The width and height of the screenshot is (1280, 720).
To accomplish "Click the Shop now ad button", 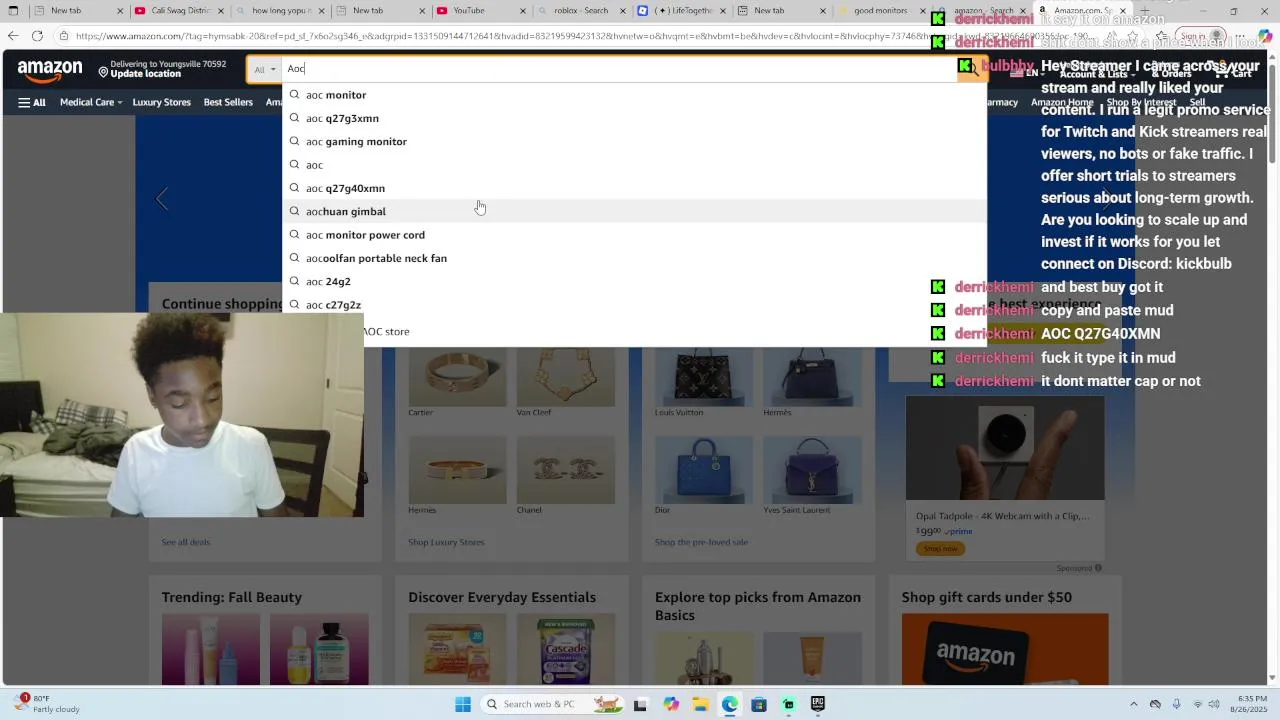I will click(x=940, y=548).
